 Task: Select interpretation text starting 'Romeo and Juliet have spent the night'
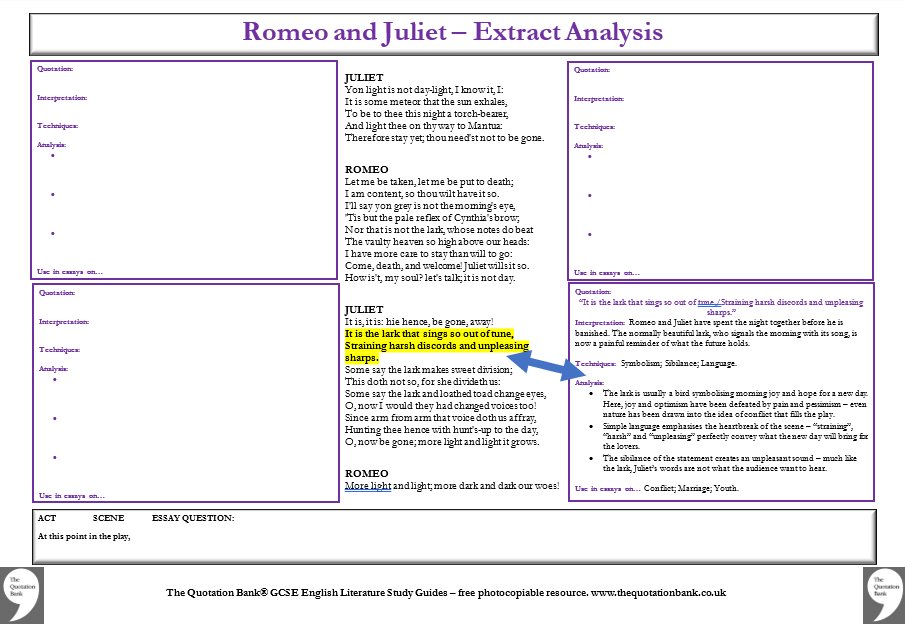point(717,333)
